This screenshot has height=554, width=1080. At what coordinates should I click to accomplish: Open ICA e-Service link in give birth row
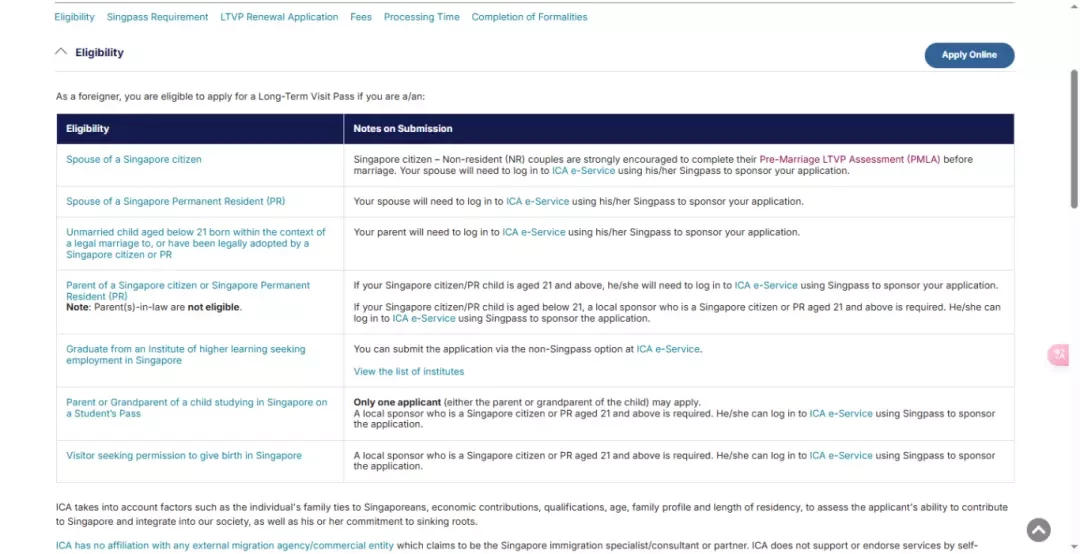841,455
